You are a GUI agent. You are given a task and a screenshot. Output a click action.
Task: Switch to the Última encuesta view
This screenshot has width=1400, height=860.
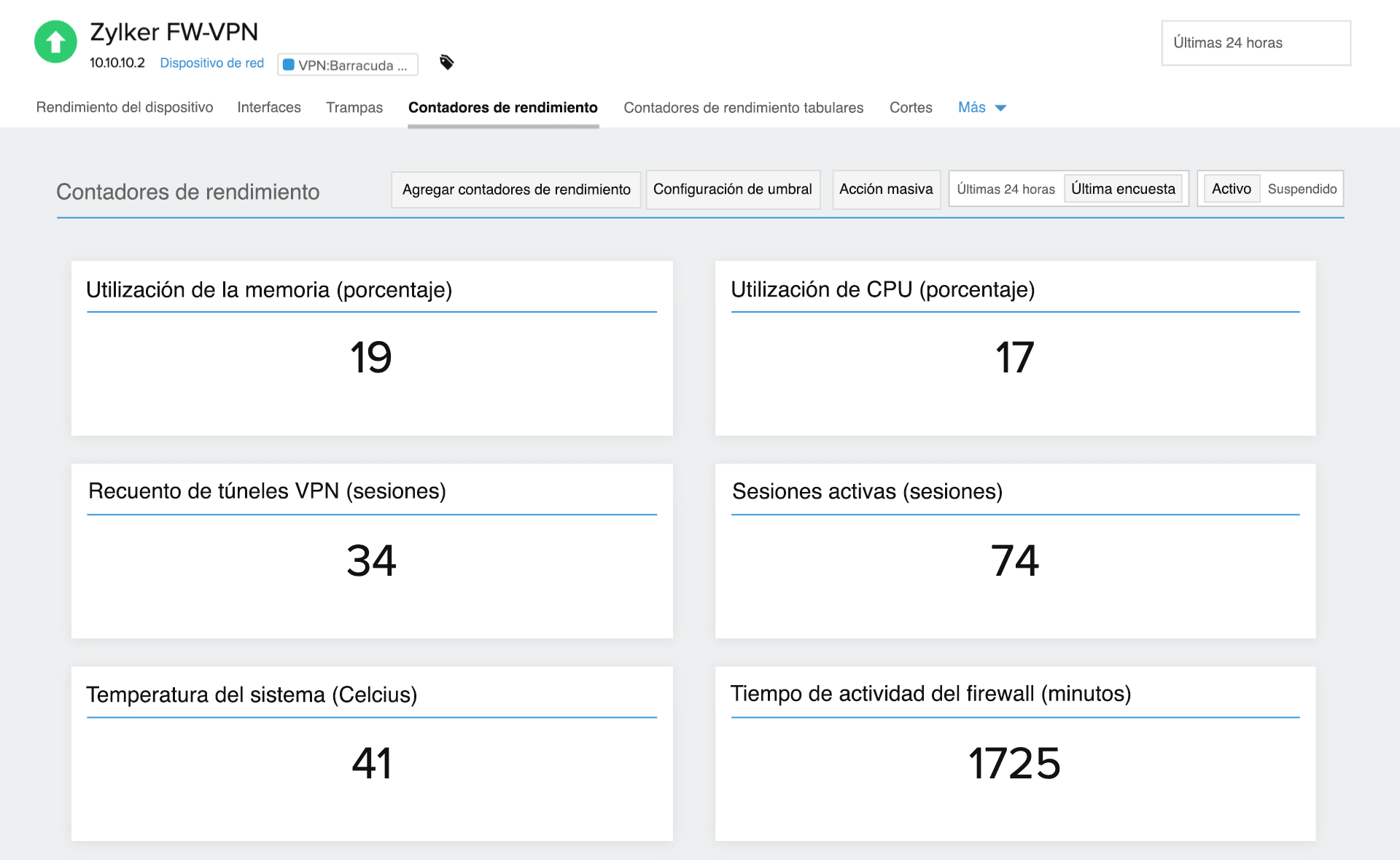point(1123,188)
